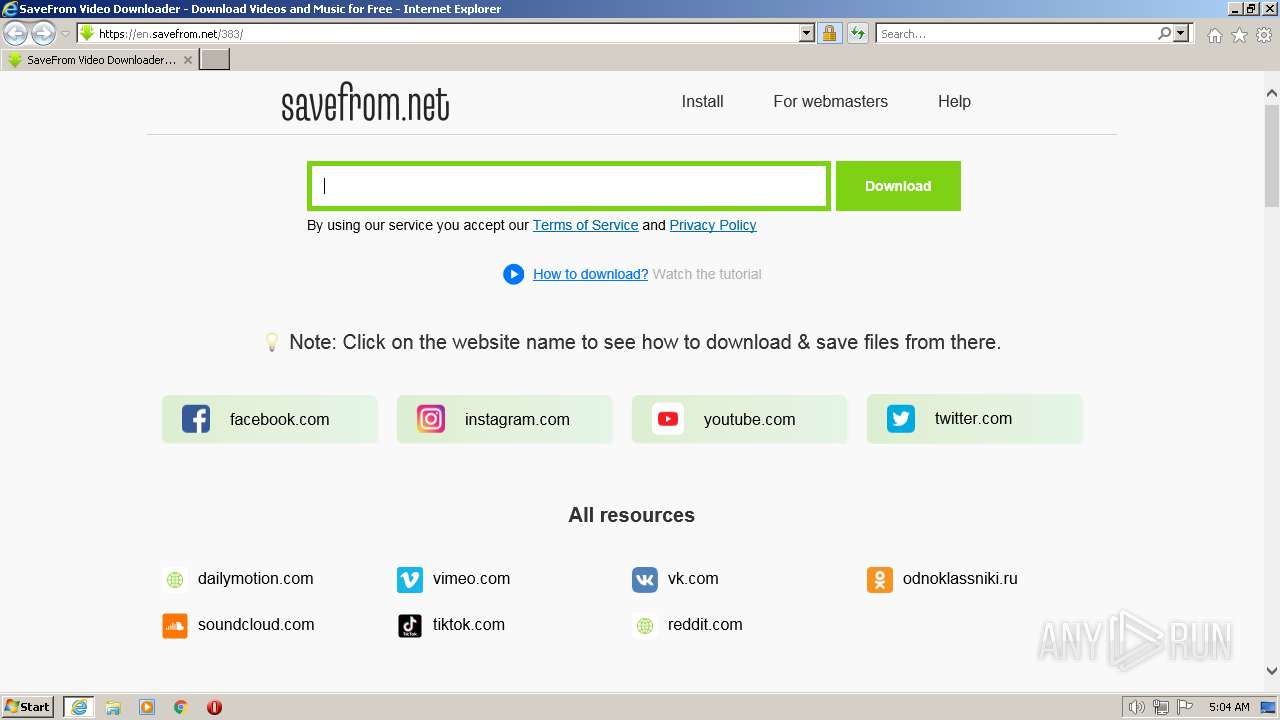Open the Terms of Service link
This screenshot has width=1280, height=720.
(585, 225)
